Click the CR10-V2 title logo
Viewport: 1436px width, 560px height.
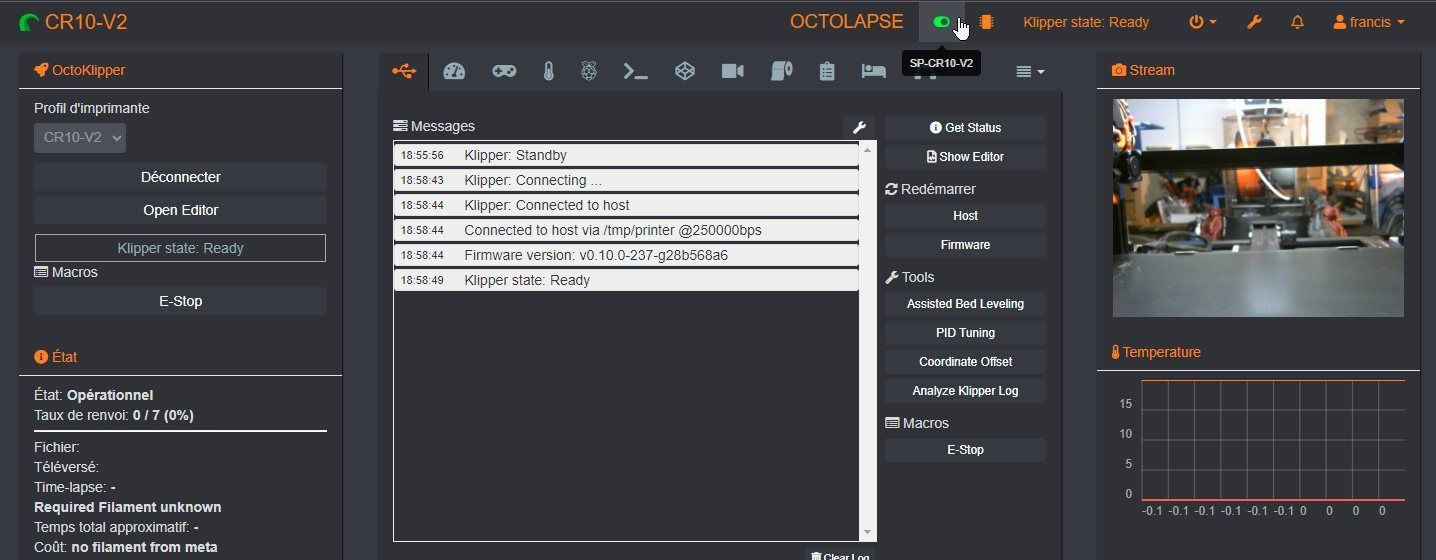[74, 22]
